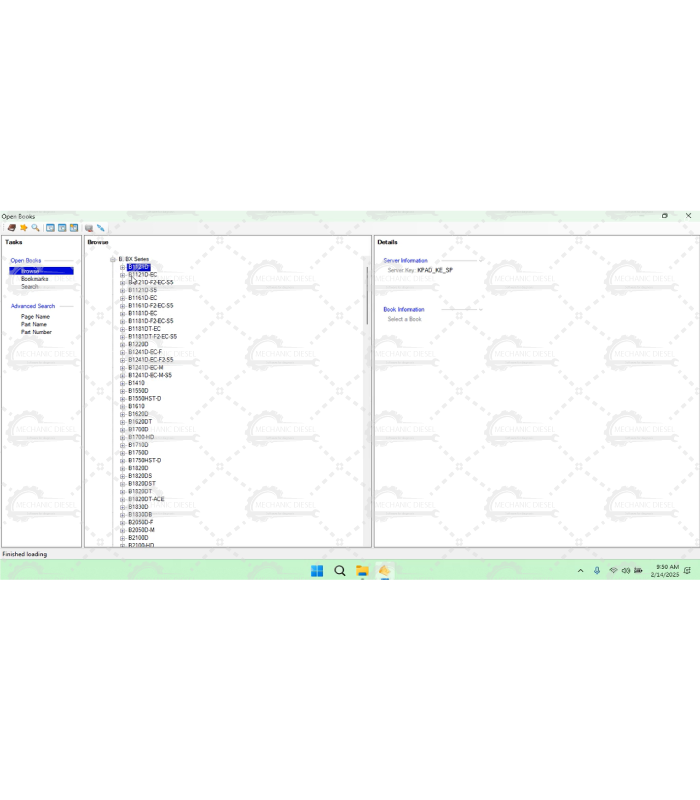Viewport: 700px width, 800px height.
Task: Open File Explorer from the taskbar
Action: click(x=362, y=571)
